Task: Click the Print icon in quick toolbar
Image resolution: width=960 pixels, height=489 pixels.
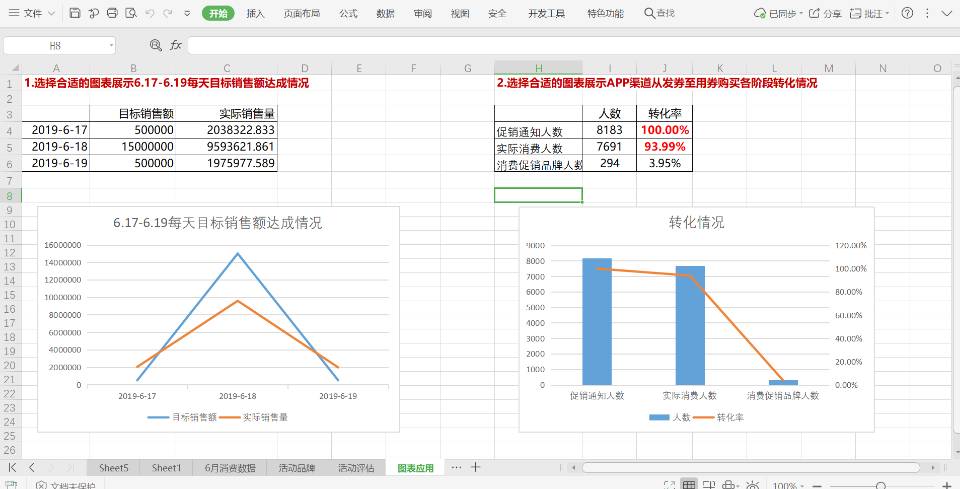Action: click(112, 13)
